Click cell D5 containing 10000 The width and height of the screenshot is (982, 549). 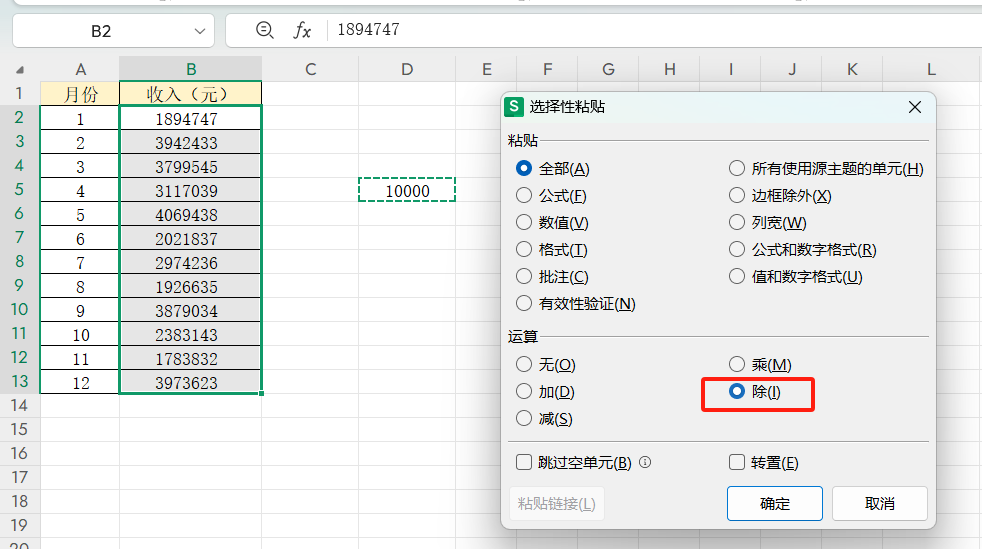coord(406,190)
